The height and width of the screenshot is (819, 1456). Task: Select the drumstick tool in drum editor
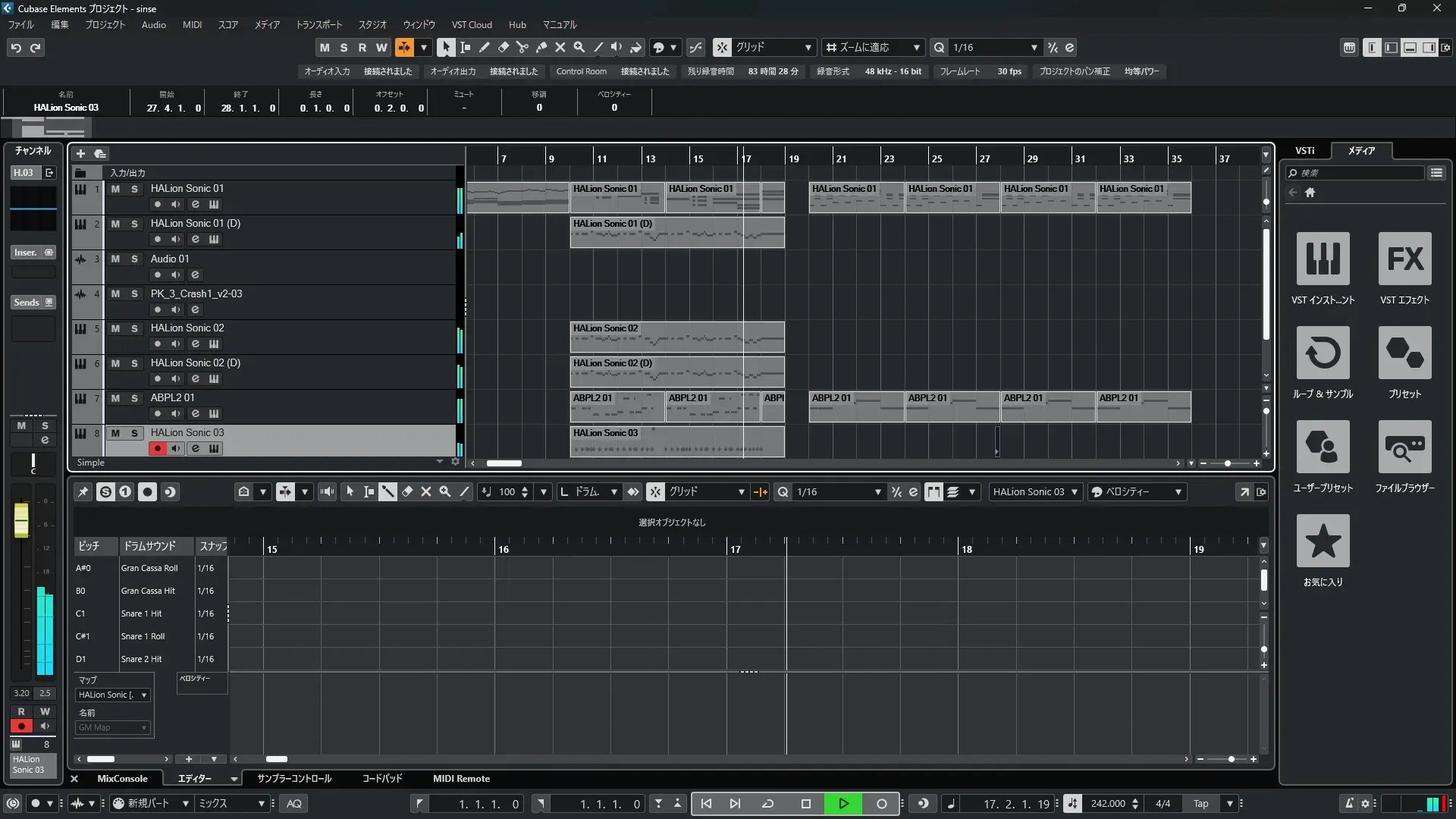[388, 492]
